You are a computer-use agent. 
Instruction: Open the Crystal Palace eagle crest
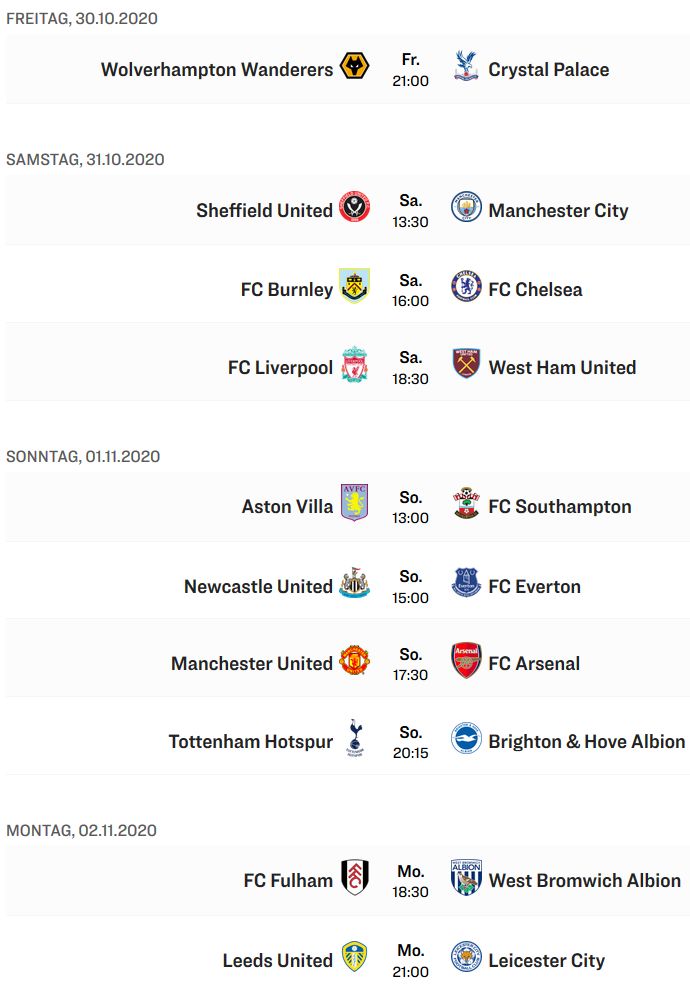point(466,66)
